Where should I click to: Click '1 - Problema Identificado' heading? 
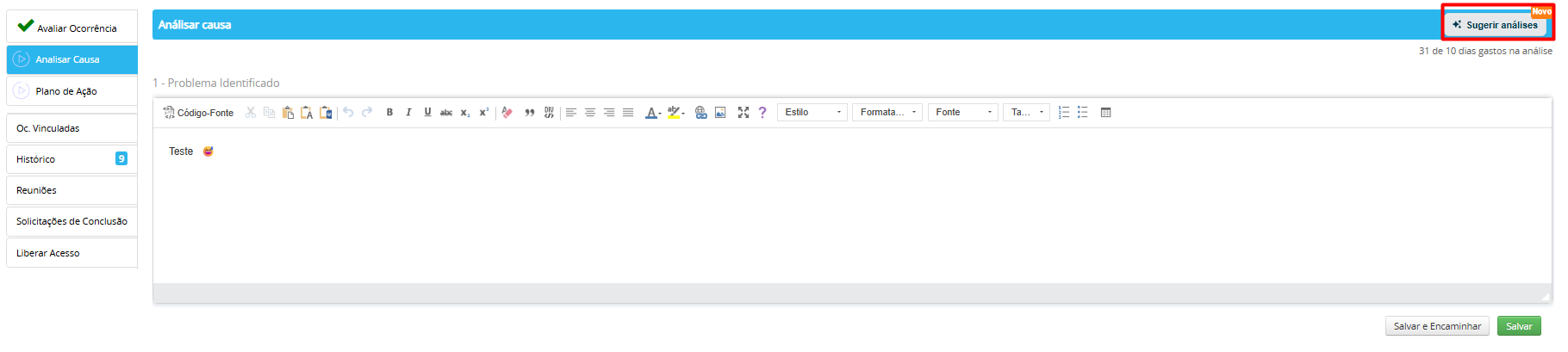216,83
